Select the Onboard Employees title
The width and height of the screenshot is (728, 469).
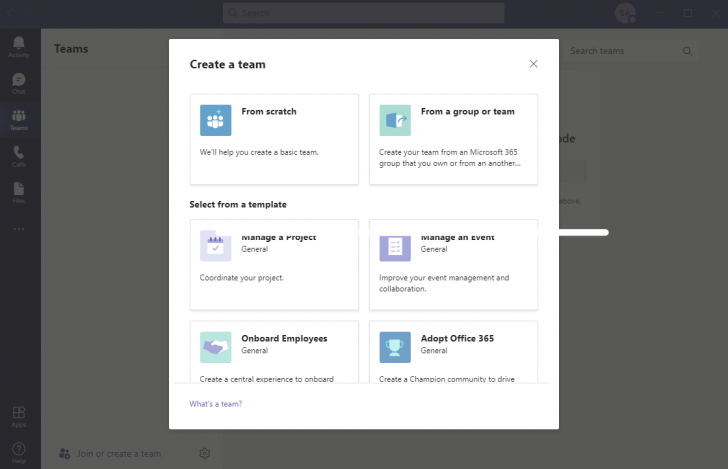[284, 339]
